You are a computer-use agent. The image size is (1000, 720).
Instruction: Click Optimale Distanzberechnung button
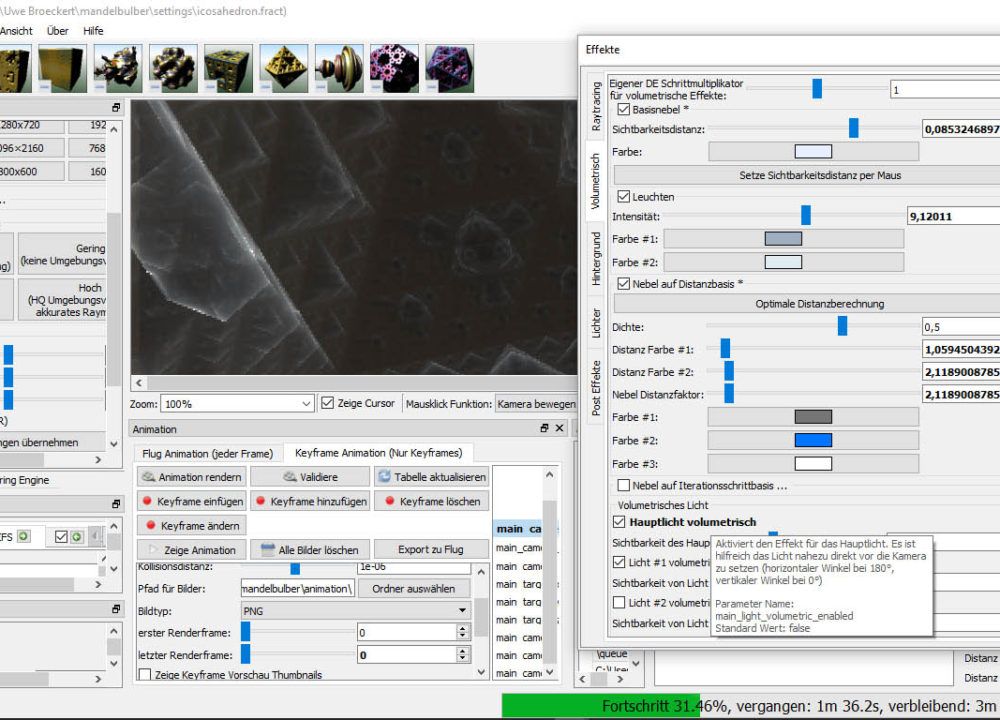[x=807, y=304]
